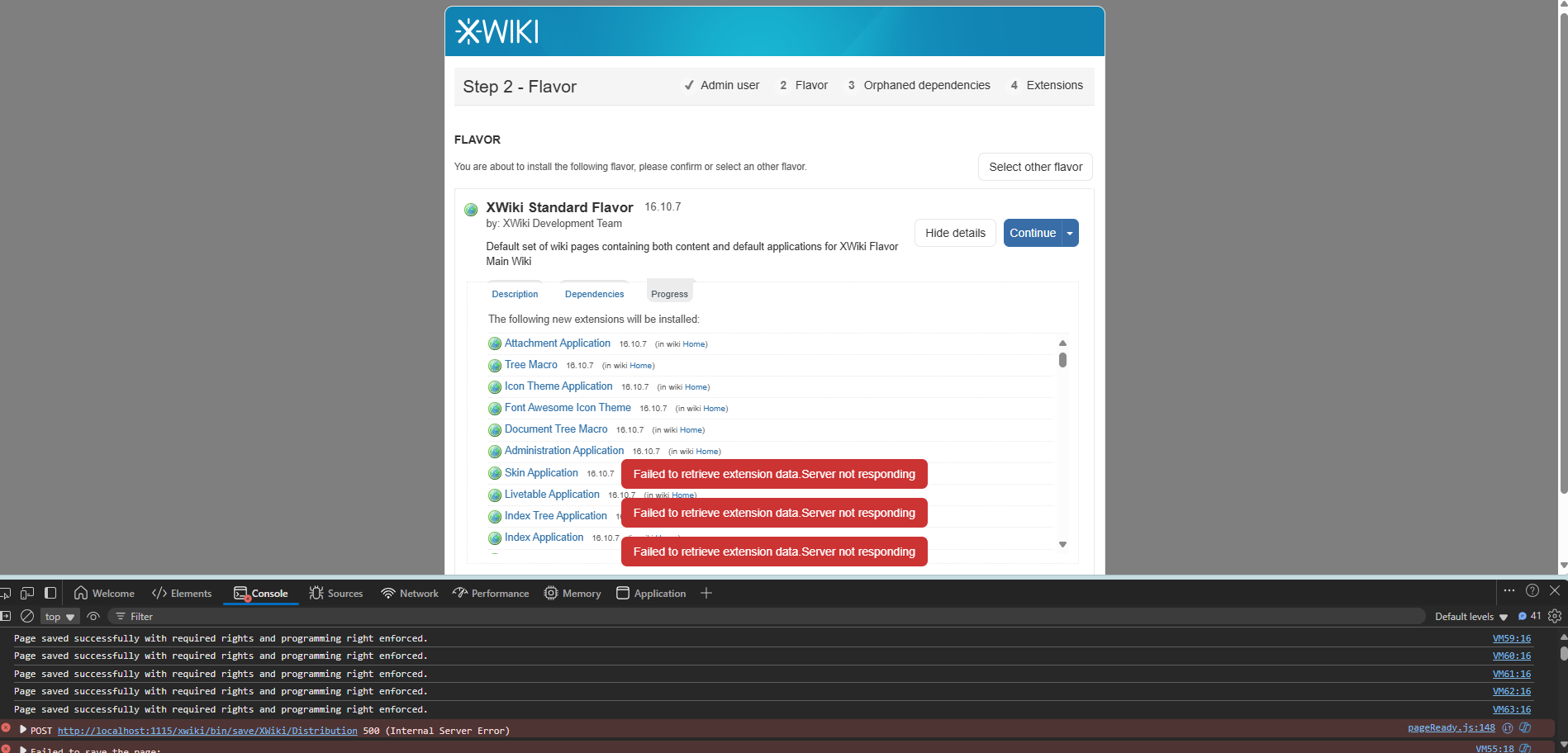Open the Console DevTools tab
The width and height of the screenshot is (1568, 753).
(x=261, y=593)
